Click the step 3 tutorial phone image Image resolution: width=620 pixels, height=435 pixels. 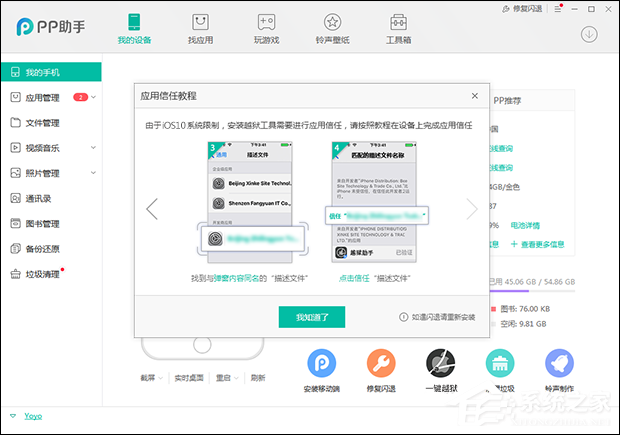(x=250, y=202)
